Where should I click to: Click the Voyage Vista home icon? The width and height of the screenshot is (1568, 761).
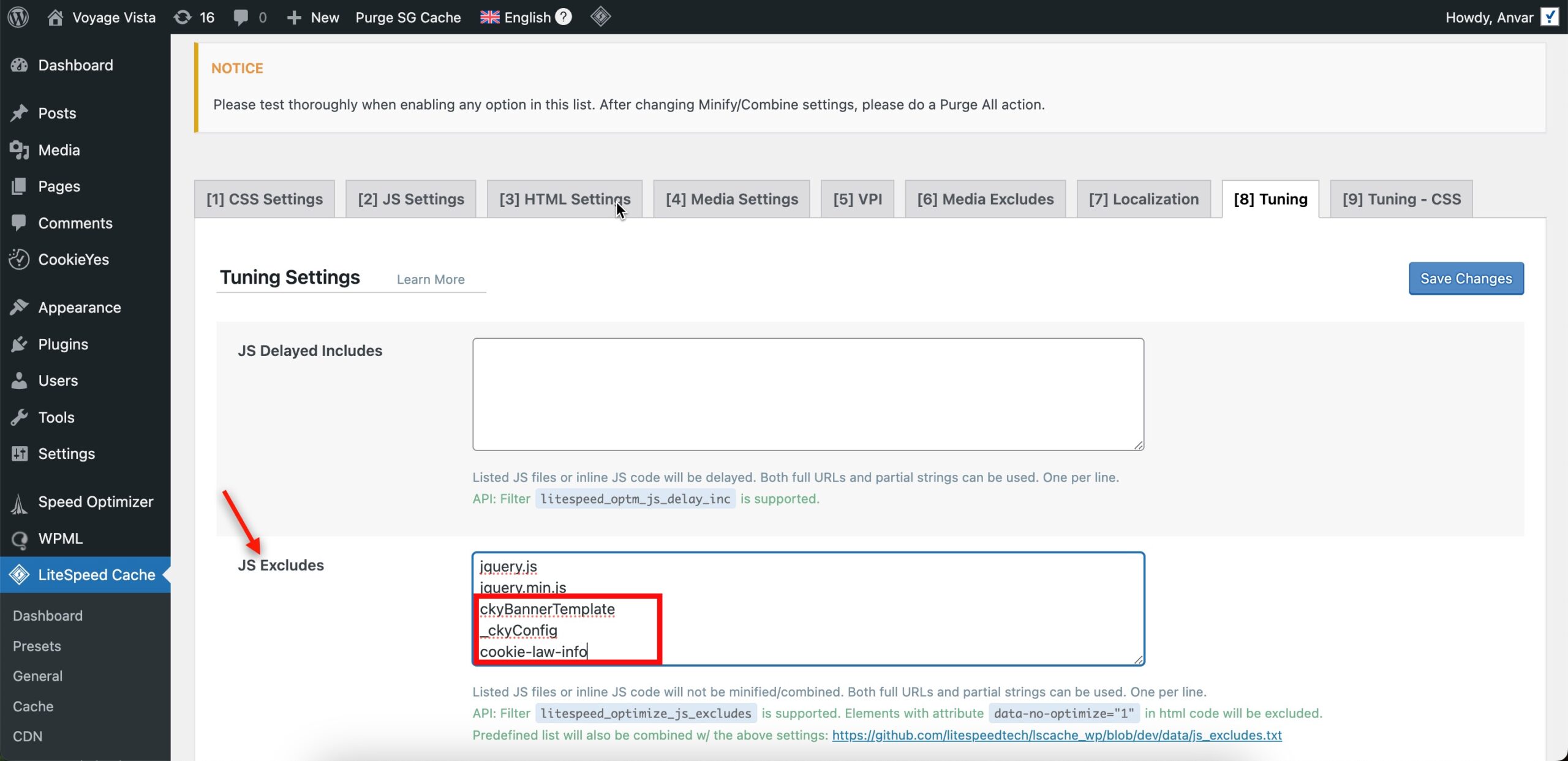(55, 17)
